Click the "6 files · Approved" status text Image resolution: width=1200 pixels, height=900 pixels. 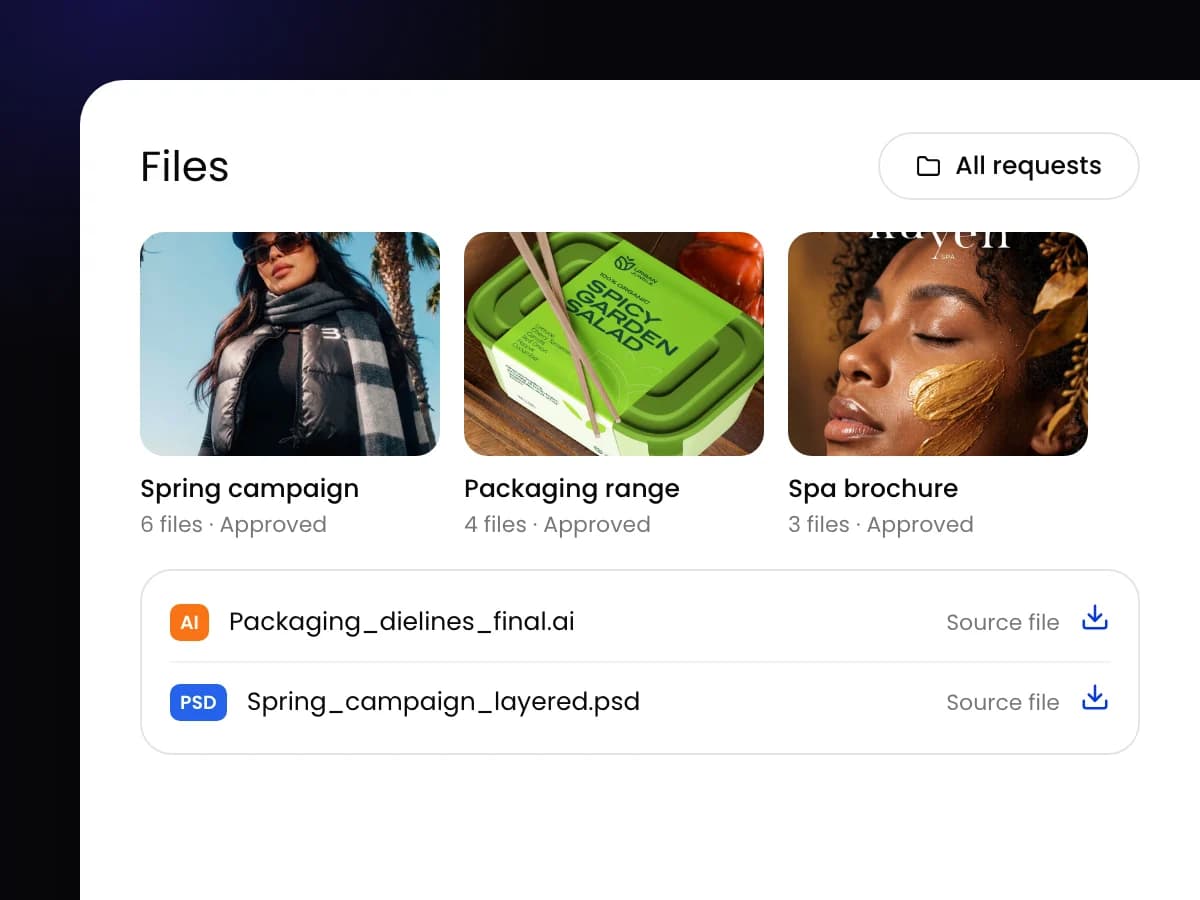(x=233, y=524)
